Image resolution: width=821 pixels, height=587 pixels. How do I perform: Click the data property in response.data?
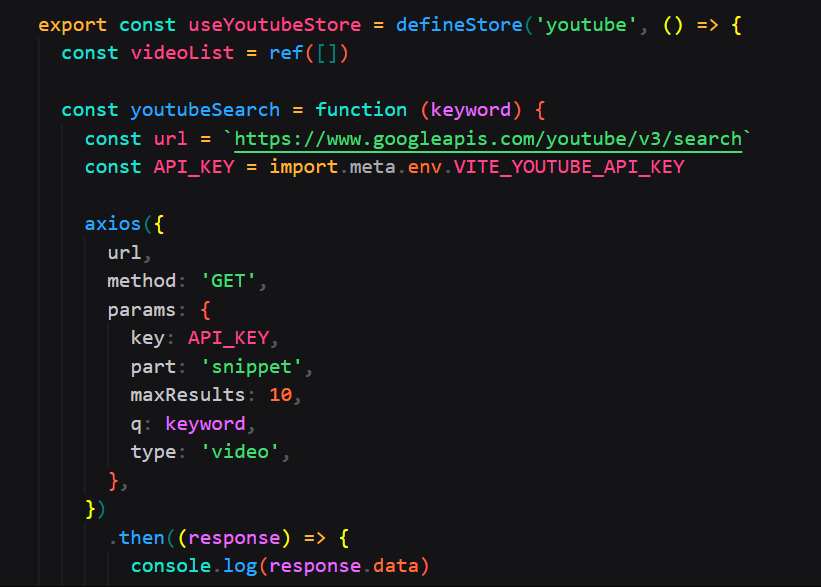tap(396, 567)
